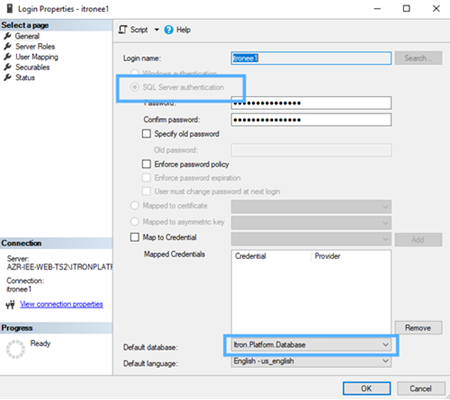
Task: Enable the Enforce password policy checkbox
Action: (x=146, y=164)
